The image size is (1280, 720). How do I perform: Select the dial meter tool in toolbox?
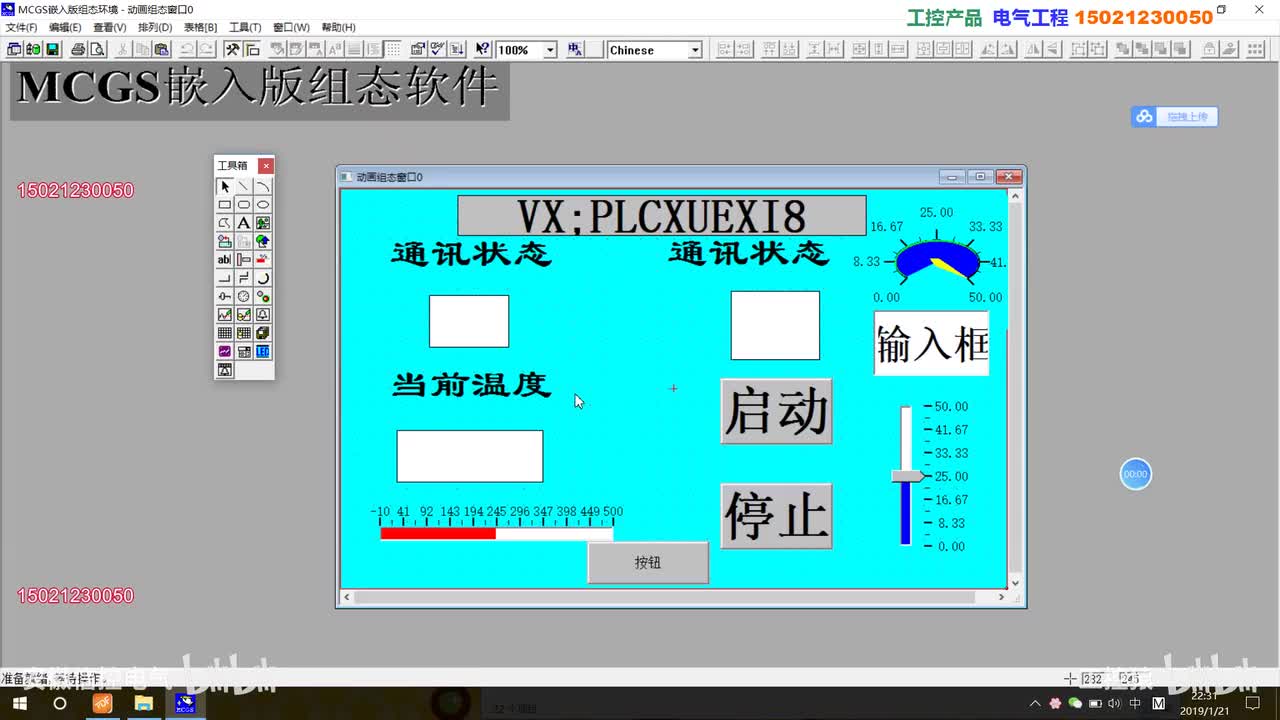244,296
